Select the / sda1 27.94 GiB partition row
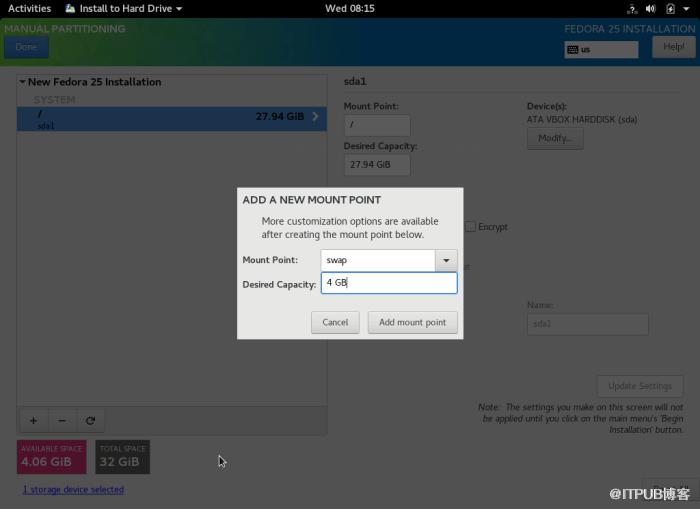 pyautogui.click(x=172, y=119)
